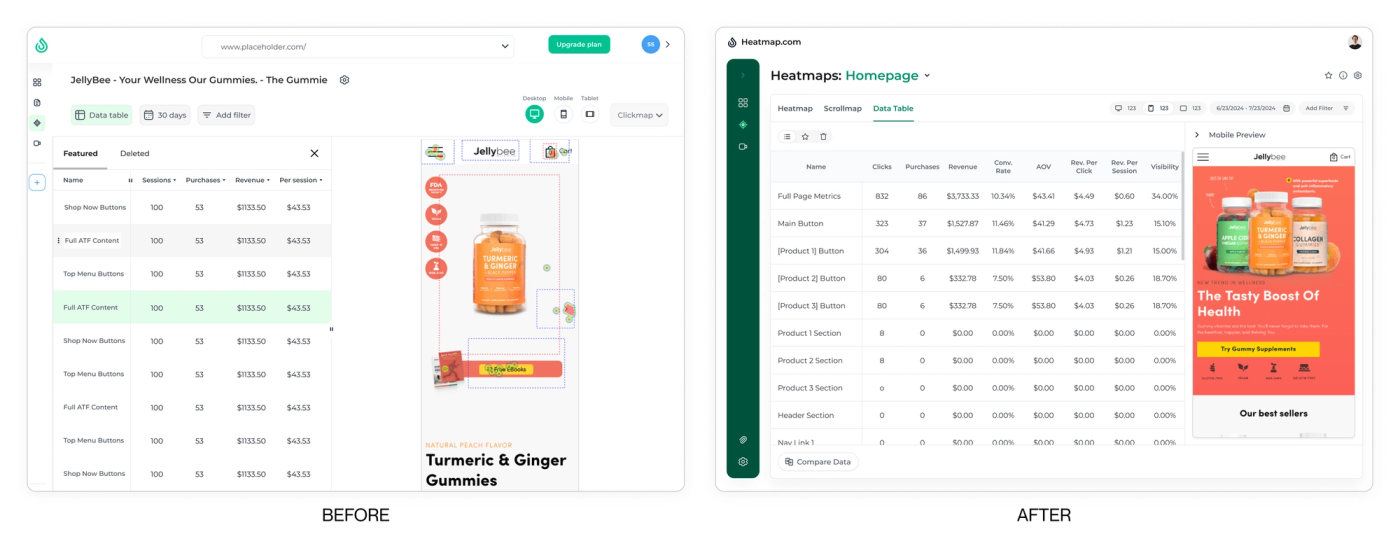Select the Mobile device view in BEFORE window

click(x=563, y=114)
